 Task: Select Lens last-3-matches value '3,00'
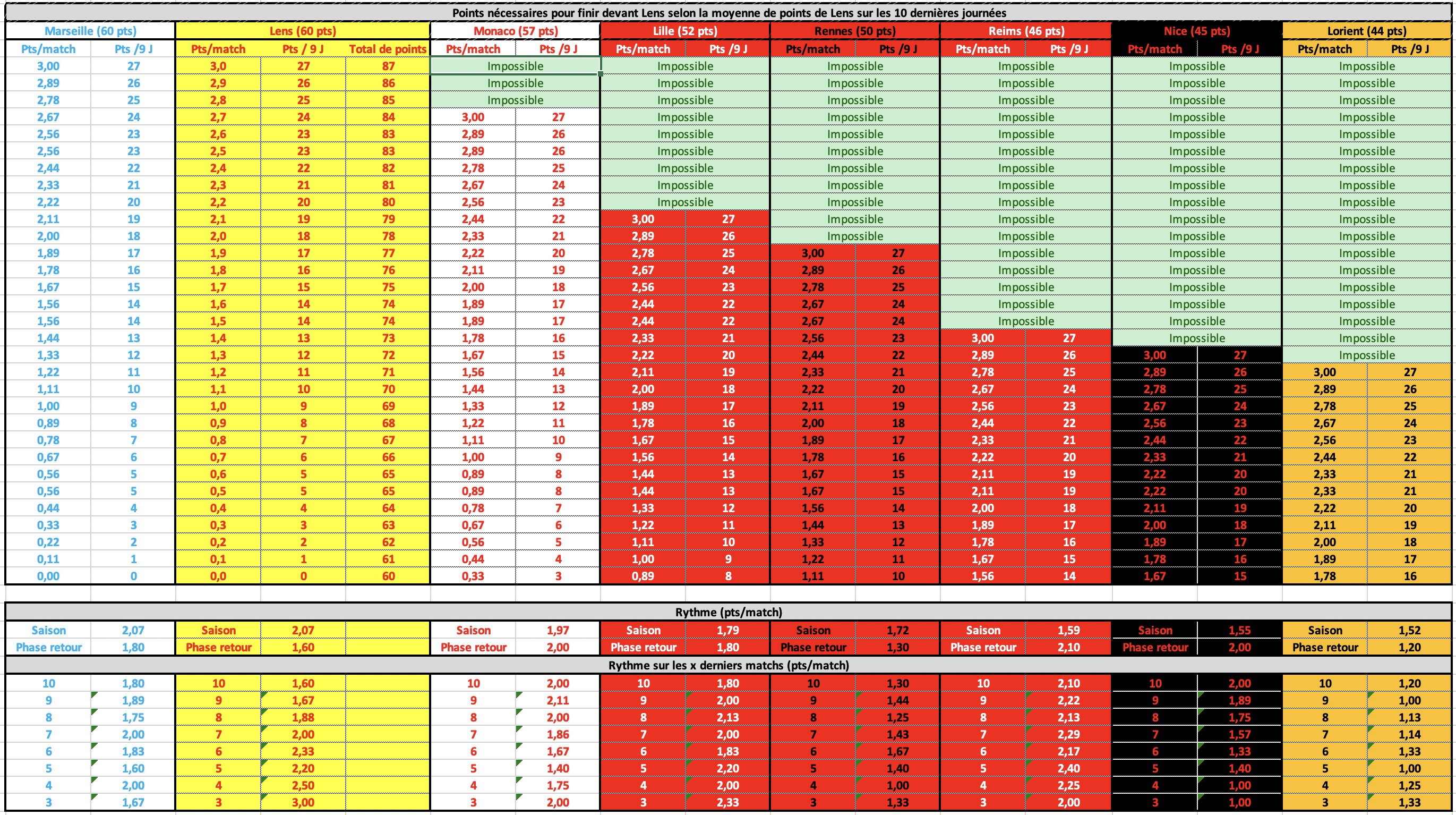[303, 802]
